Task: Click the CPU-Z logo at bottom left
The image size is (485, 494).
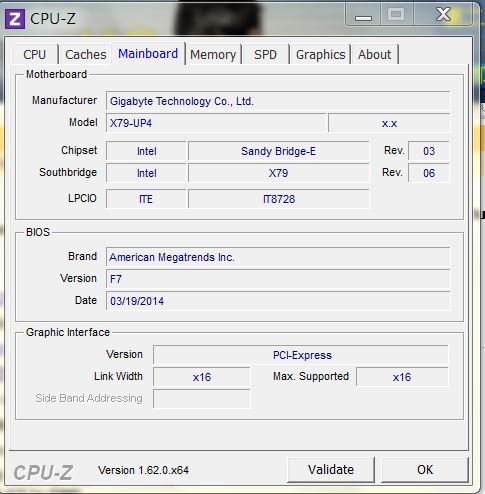Action: point(43,472)
